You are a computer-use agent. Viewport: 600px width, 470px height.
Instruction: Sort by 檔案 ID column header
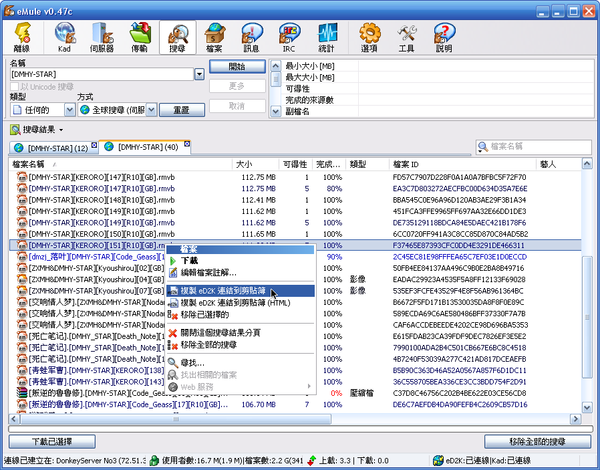(x=462, y=165)
